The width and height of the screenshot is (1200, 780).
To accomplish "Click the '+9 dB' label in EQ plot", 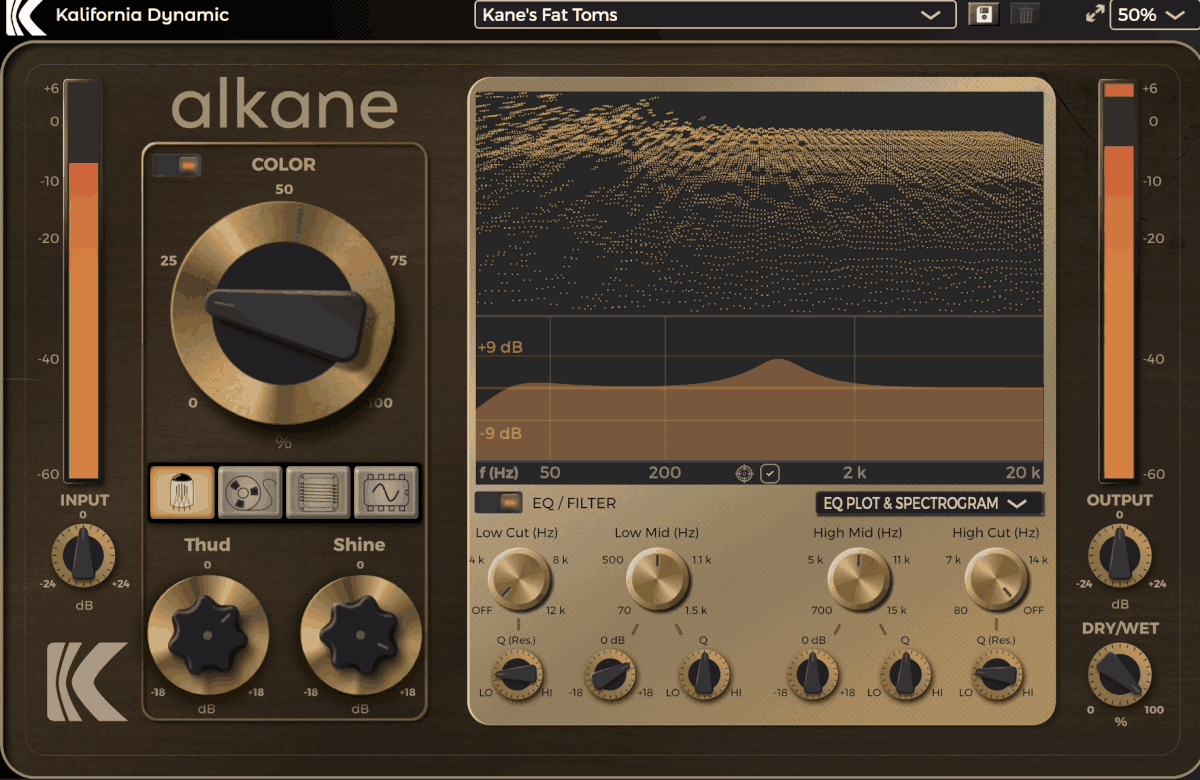I will point(500,348).
